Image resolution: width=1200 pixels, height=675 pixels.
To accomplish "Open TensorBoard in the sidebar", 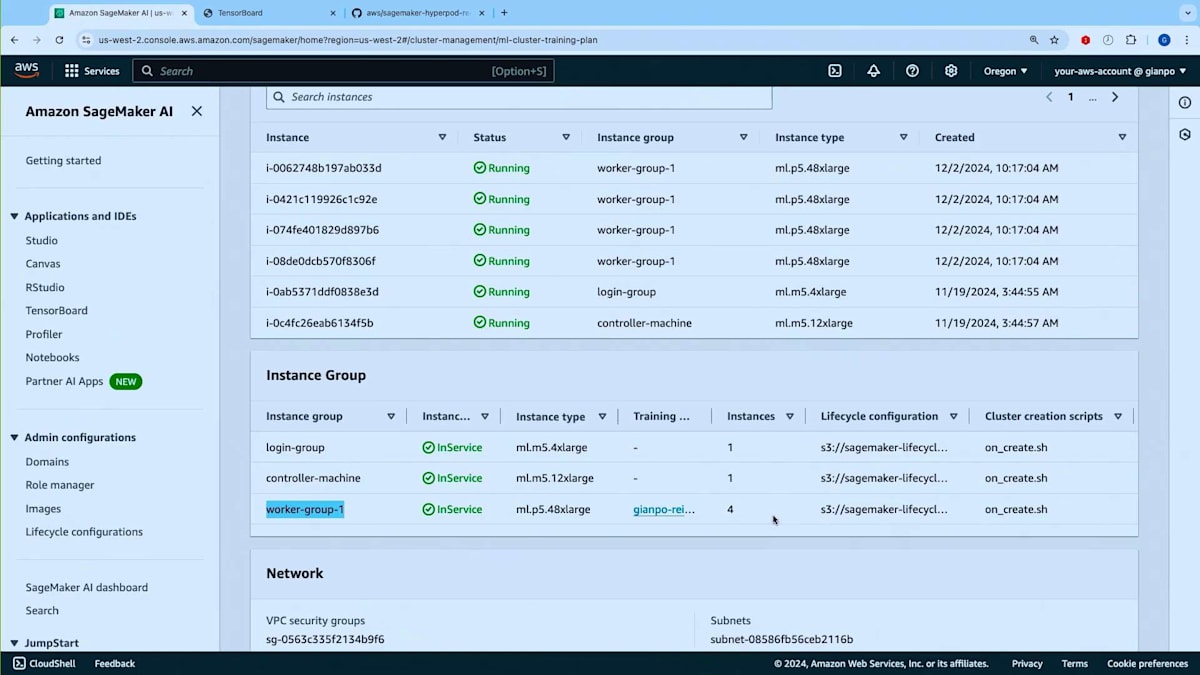I will tap(57, 310).
